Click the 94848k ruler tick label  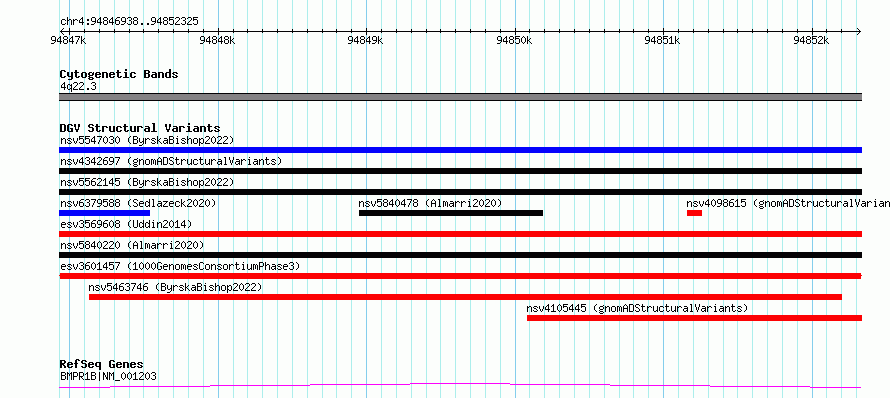tap(217, 40)
